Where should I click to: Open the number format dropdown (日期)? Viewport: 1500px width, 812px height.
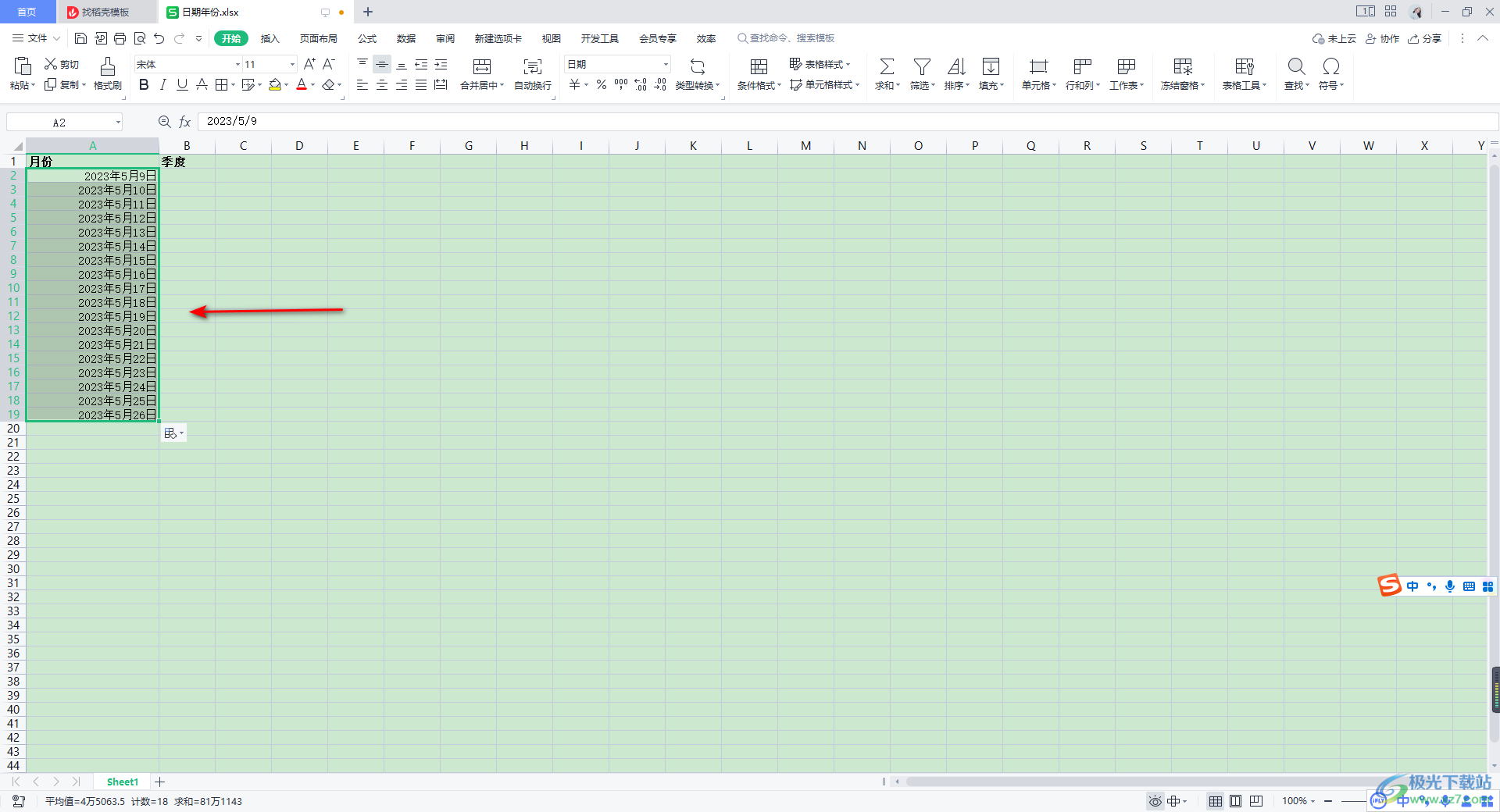pos(666,65)
